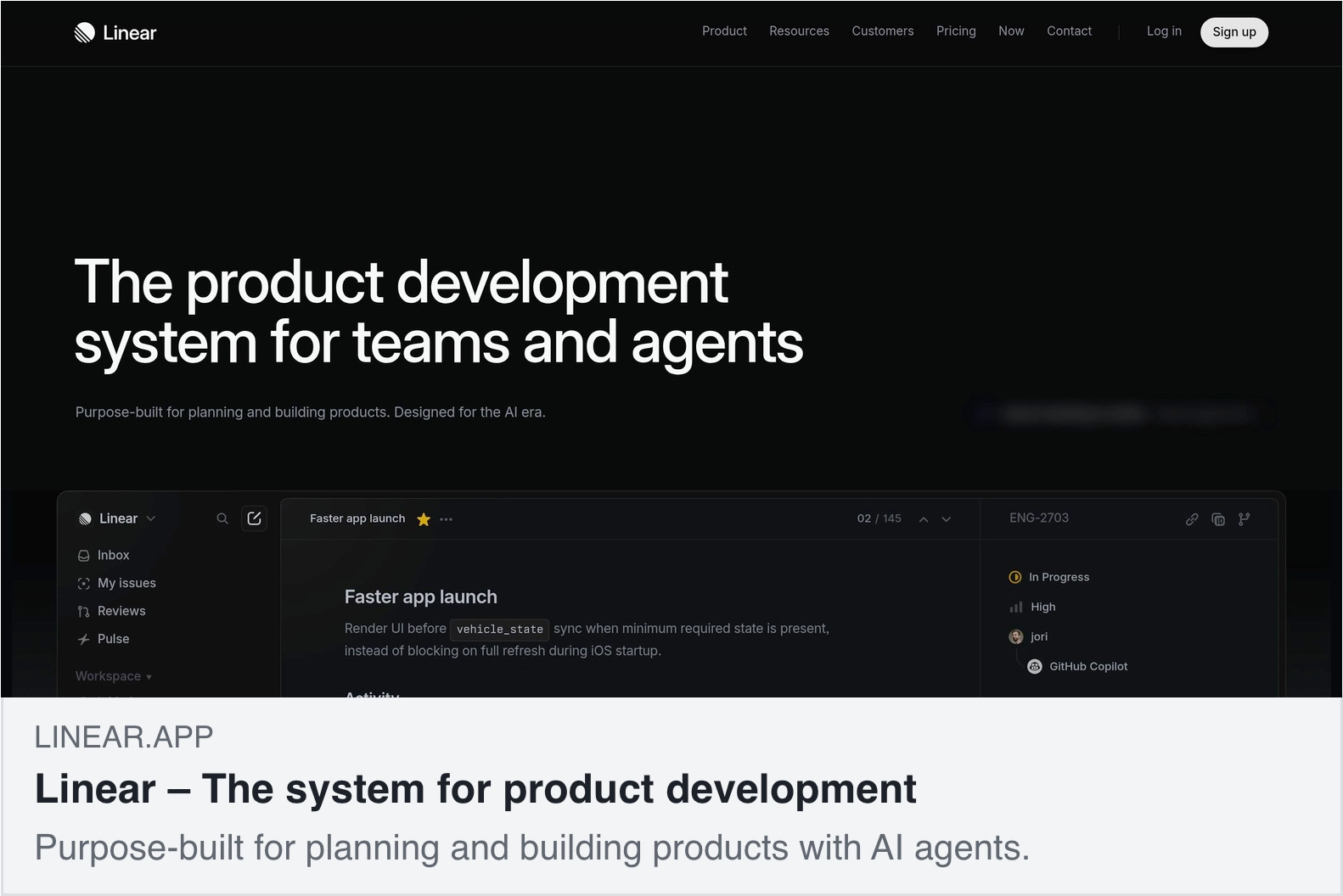The width and height of the screenshot is (1343, 896).
Task: Click the vehicle_state code snippet
Action: (499, 629)
